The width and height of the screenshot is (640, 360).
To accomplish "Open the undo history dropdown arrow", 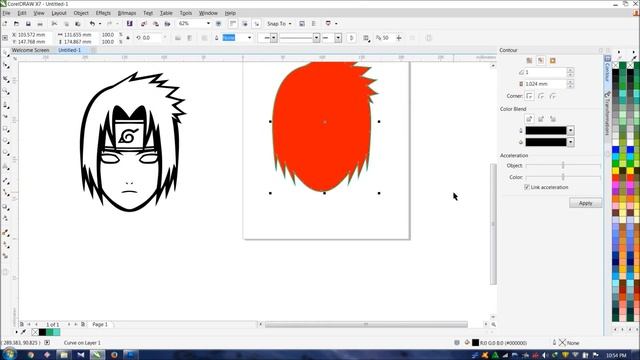I will click(100, 24).
